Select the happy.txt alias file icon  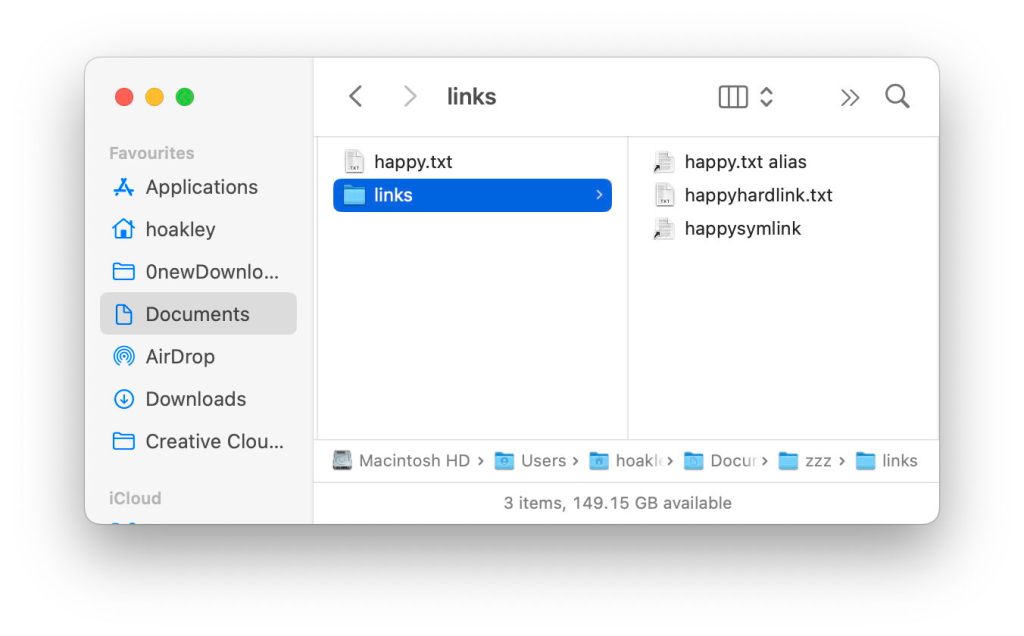(x=663, y=162)
